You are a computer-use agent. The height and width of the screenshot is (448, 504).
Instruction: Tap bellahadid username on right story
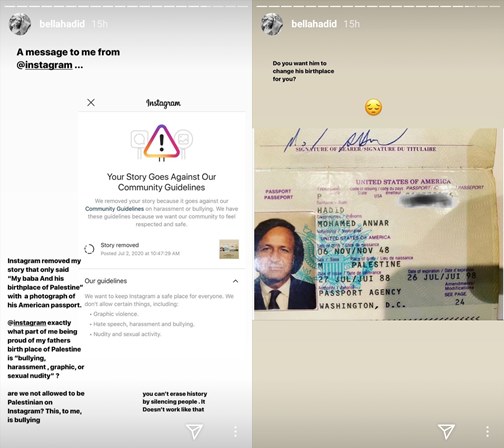pyautogui.click(x=314, y=24)
